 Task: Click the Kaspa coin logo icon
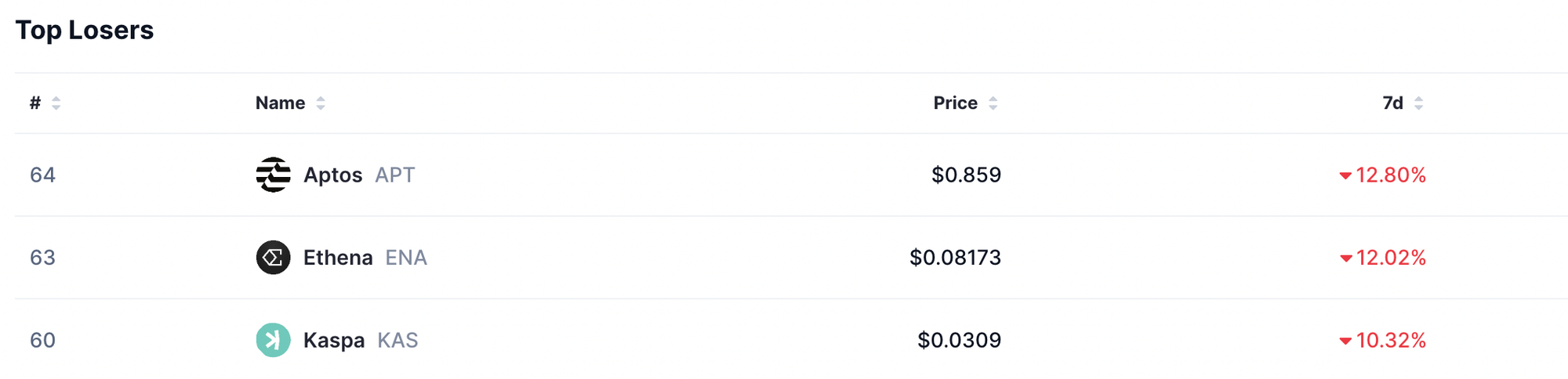pos(273,340)
